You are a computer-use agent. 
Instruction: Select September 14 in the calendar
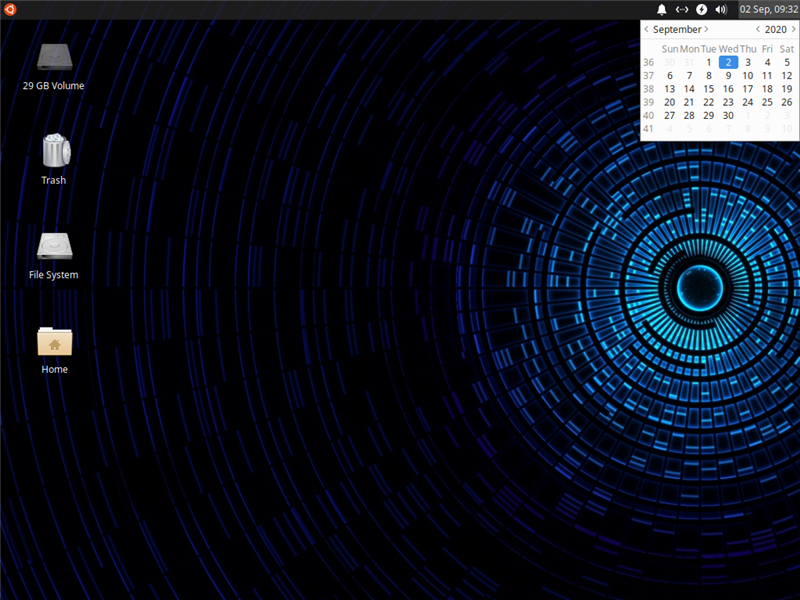(x=689, y=89)
